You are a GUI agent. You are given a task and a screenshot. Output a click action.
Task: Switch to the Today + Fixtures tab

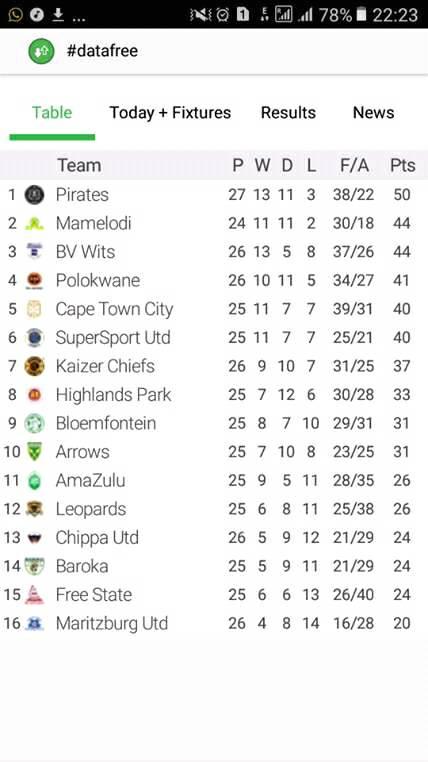point(170,113)
